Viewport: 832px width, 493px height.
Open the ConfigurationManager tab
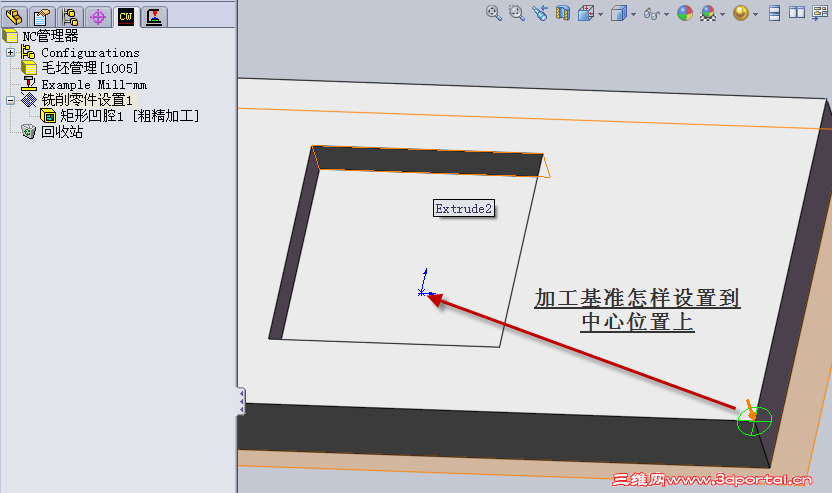pos(70,17)
